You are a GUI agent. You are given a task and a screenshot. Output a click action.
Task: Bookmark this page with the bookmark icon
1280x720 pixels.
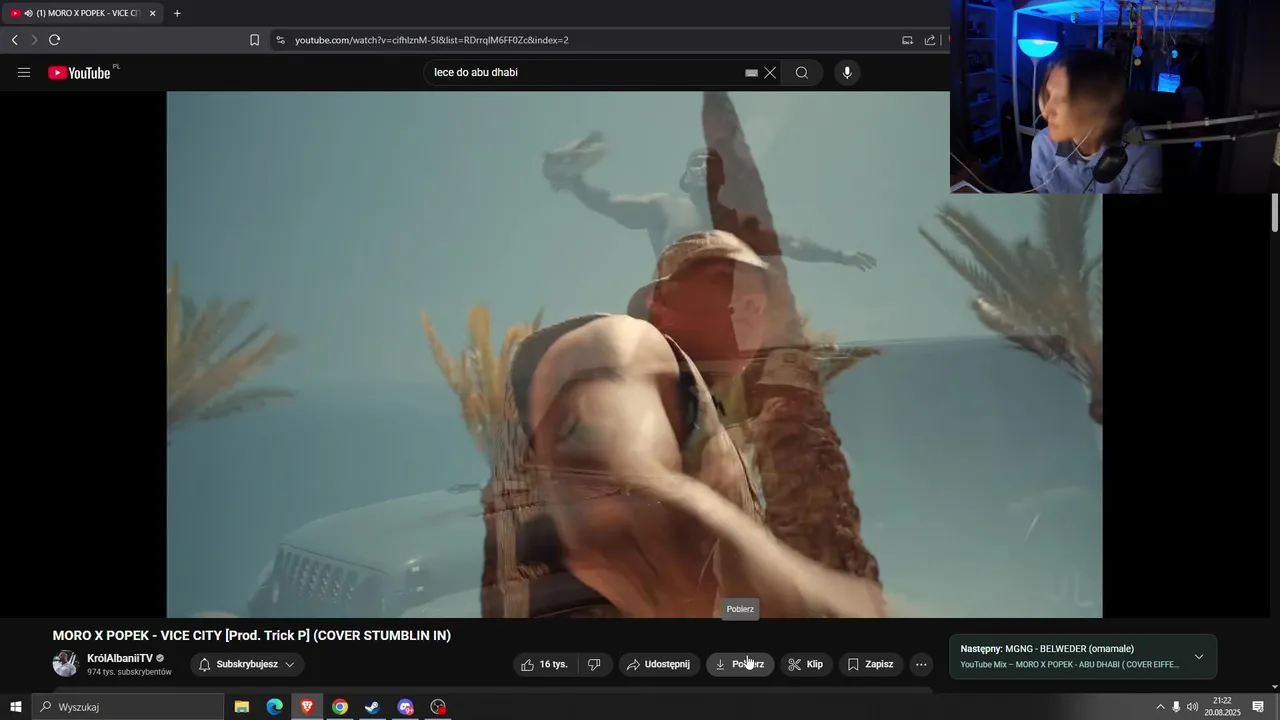(254, 40)
